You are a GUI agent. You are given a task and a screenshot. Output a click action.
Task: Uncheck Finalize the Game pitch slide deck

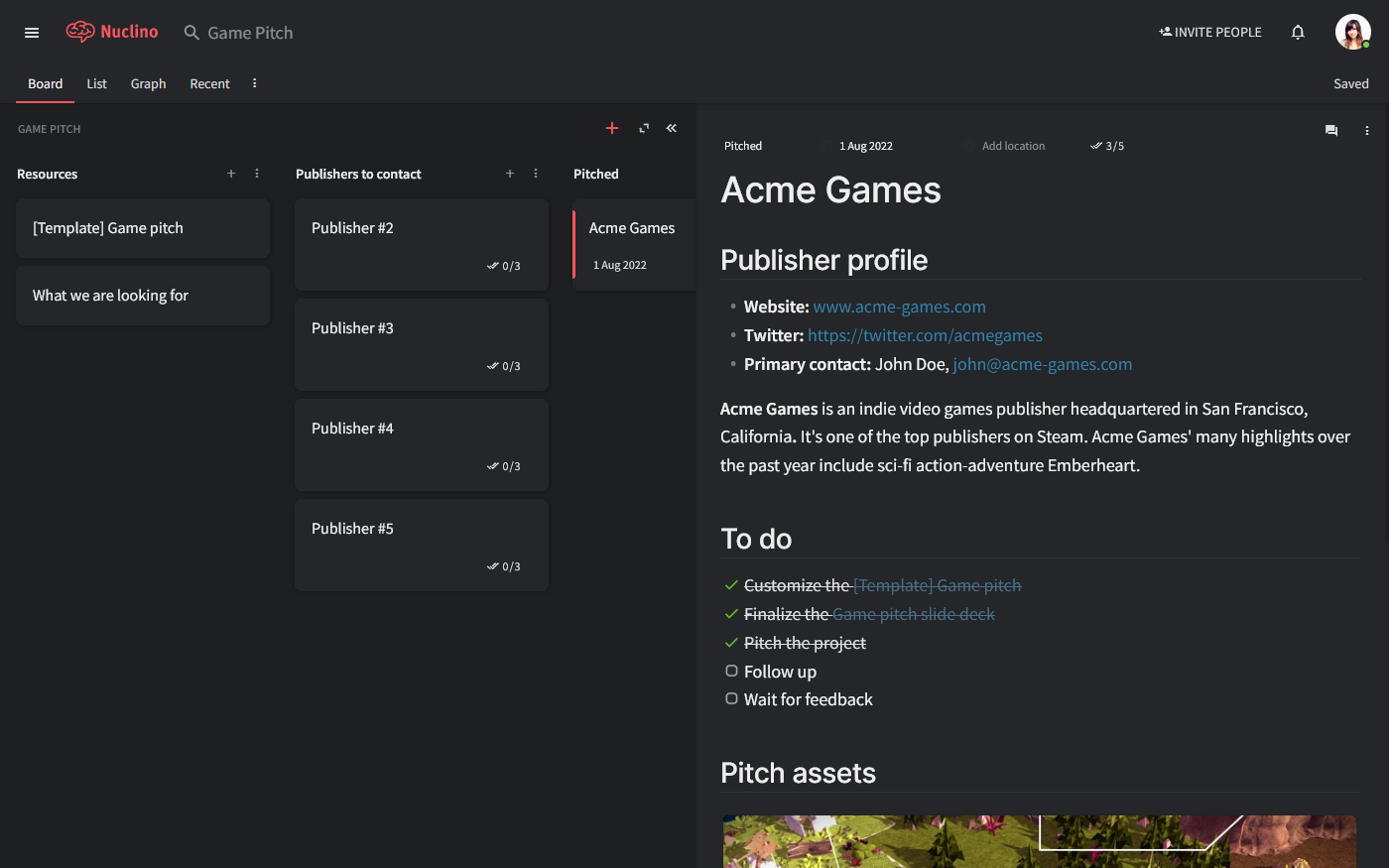[x=731, y=614]
